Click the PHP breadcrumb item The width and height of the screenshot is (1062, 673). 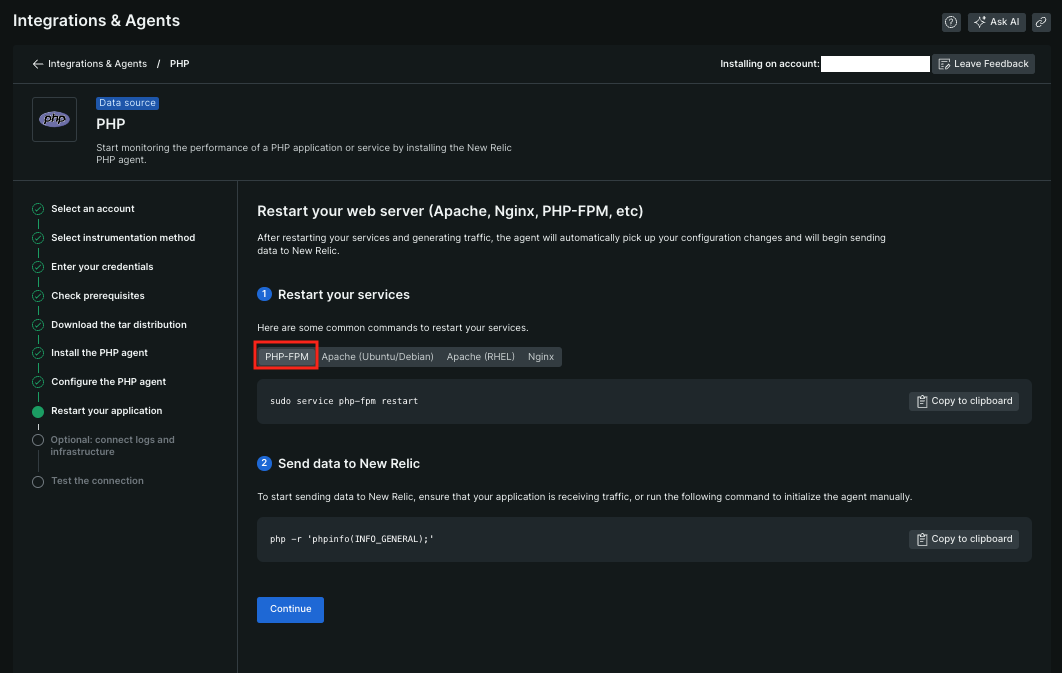point(179,64)
